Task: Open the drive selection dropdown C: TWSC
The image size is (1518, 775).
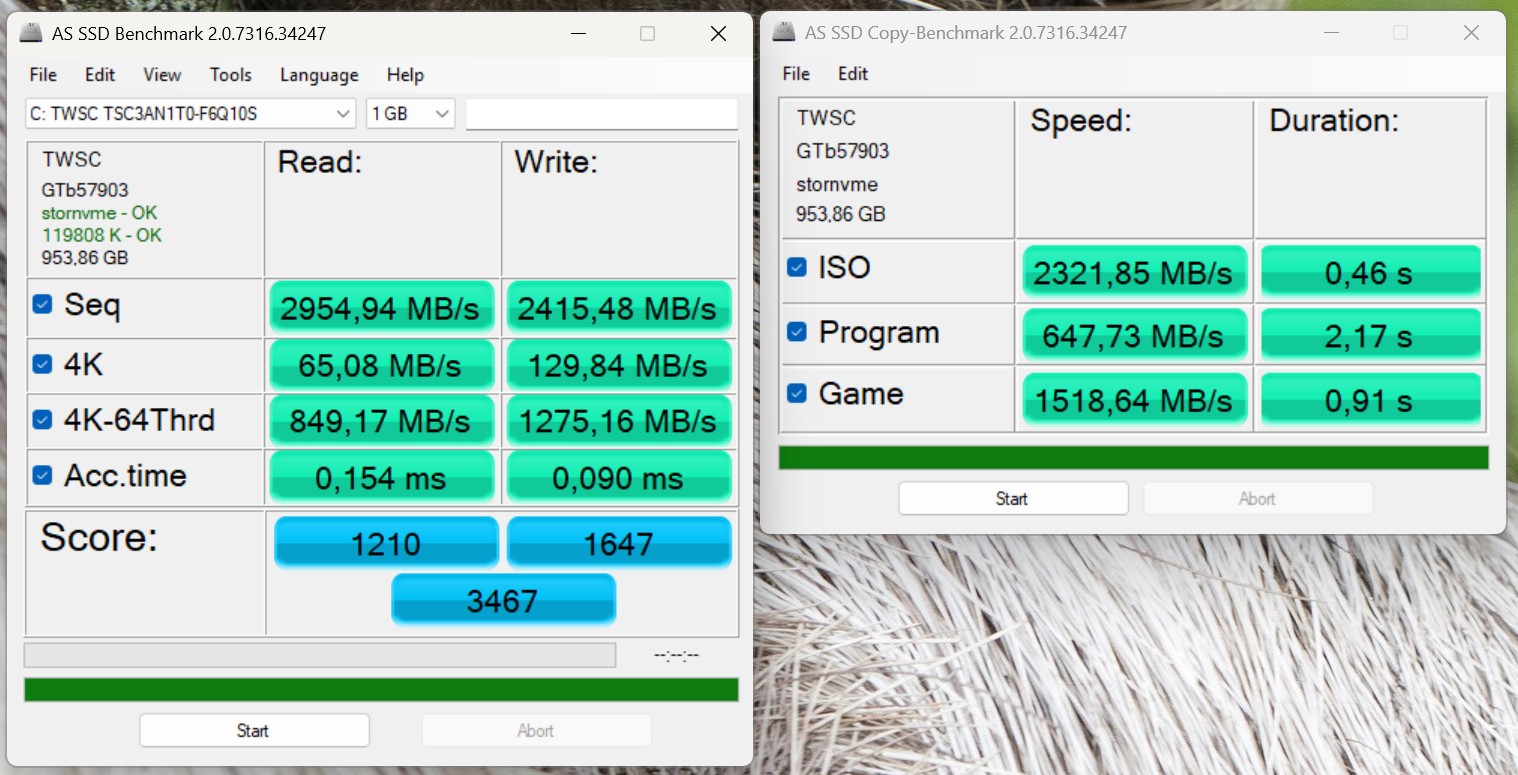Action: (x=191, y=114)
